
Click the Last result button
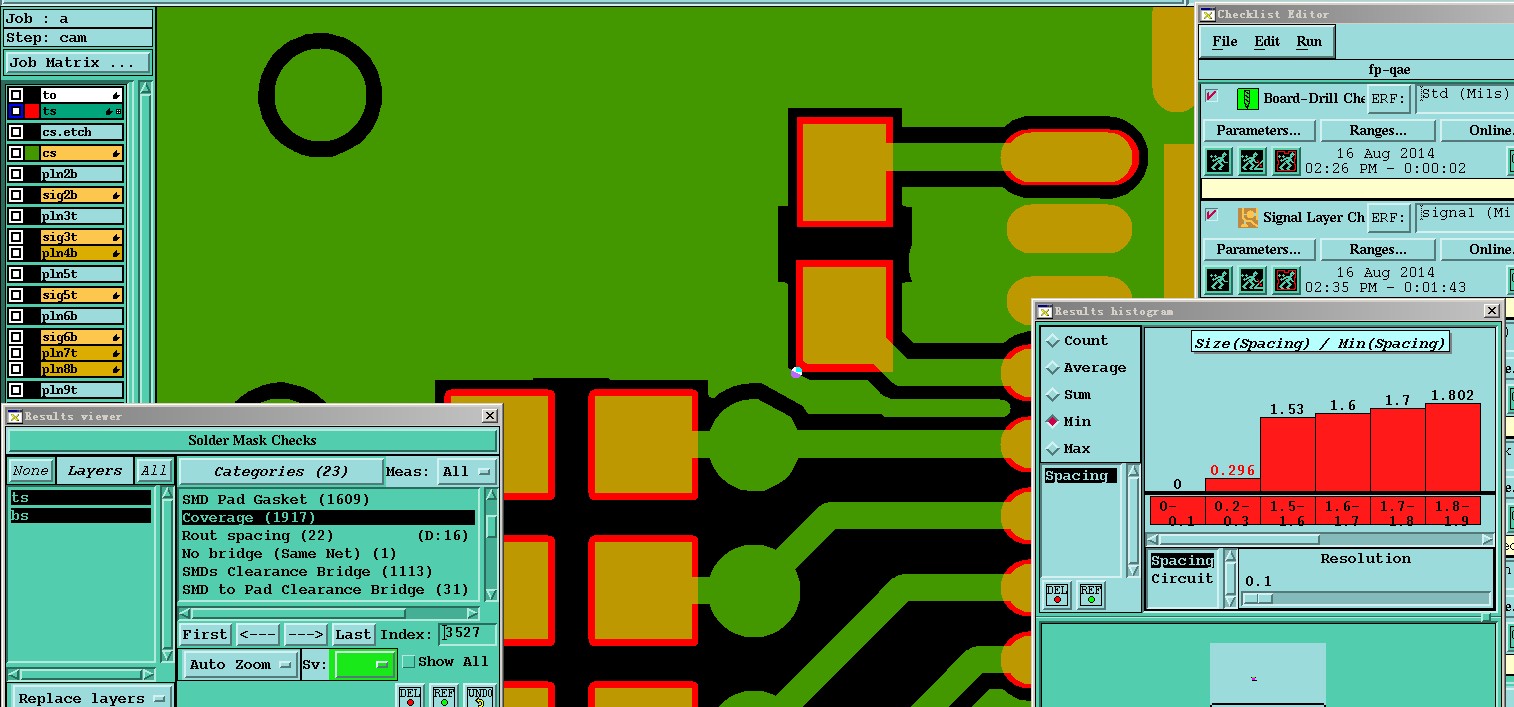[x=353, y=634]
